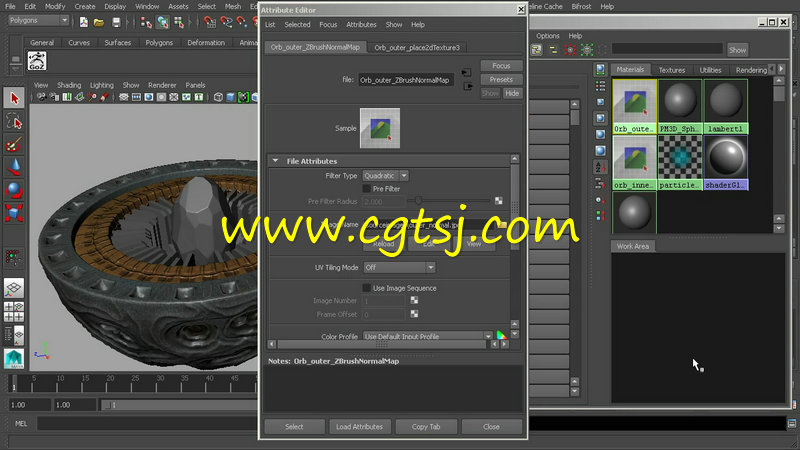Enable Snap to curves magnet
This screenshot has height=450, width=800.
(226, 21)
